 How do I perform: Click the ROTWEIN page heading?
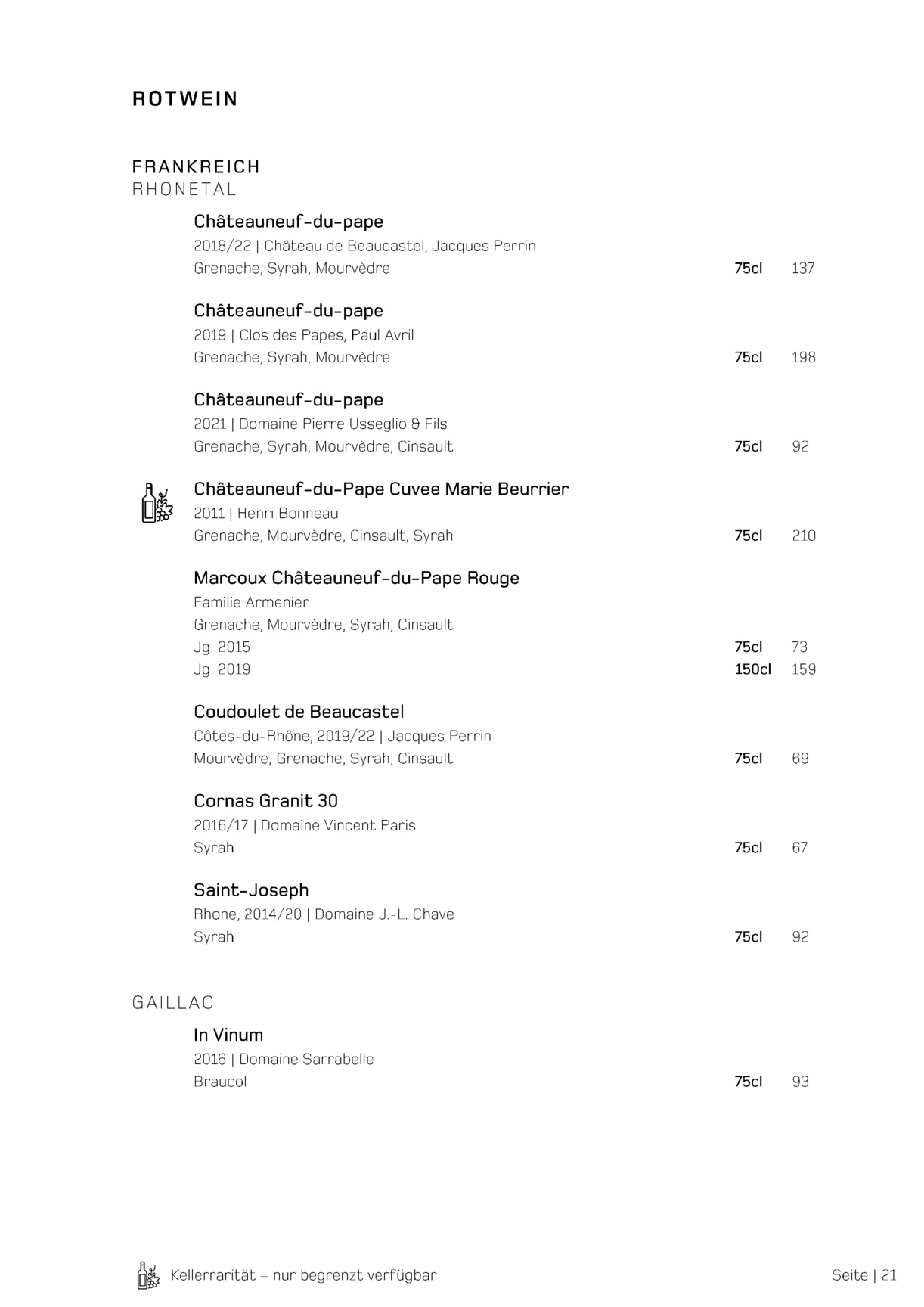[185, 99]
